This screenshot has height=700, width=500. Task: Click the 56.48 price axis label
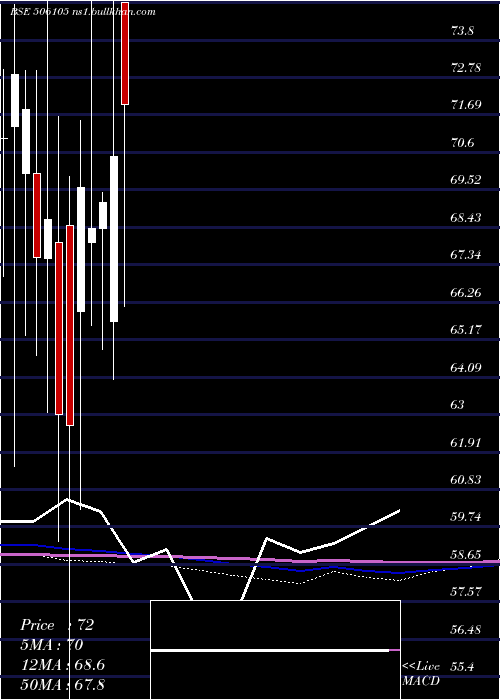[467, 629]
